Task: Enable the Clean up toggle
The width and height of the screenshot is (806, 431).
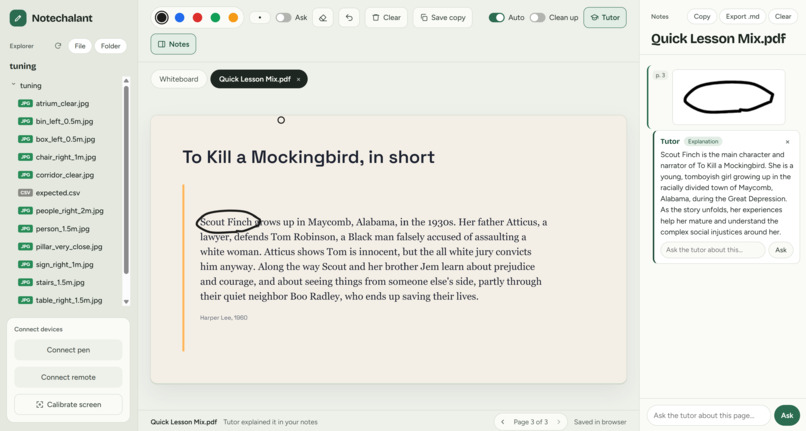Action: click(x=537, y=17)
